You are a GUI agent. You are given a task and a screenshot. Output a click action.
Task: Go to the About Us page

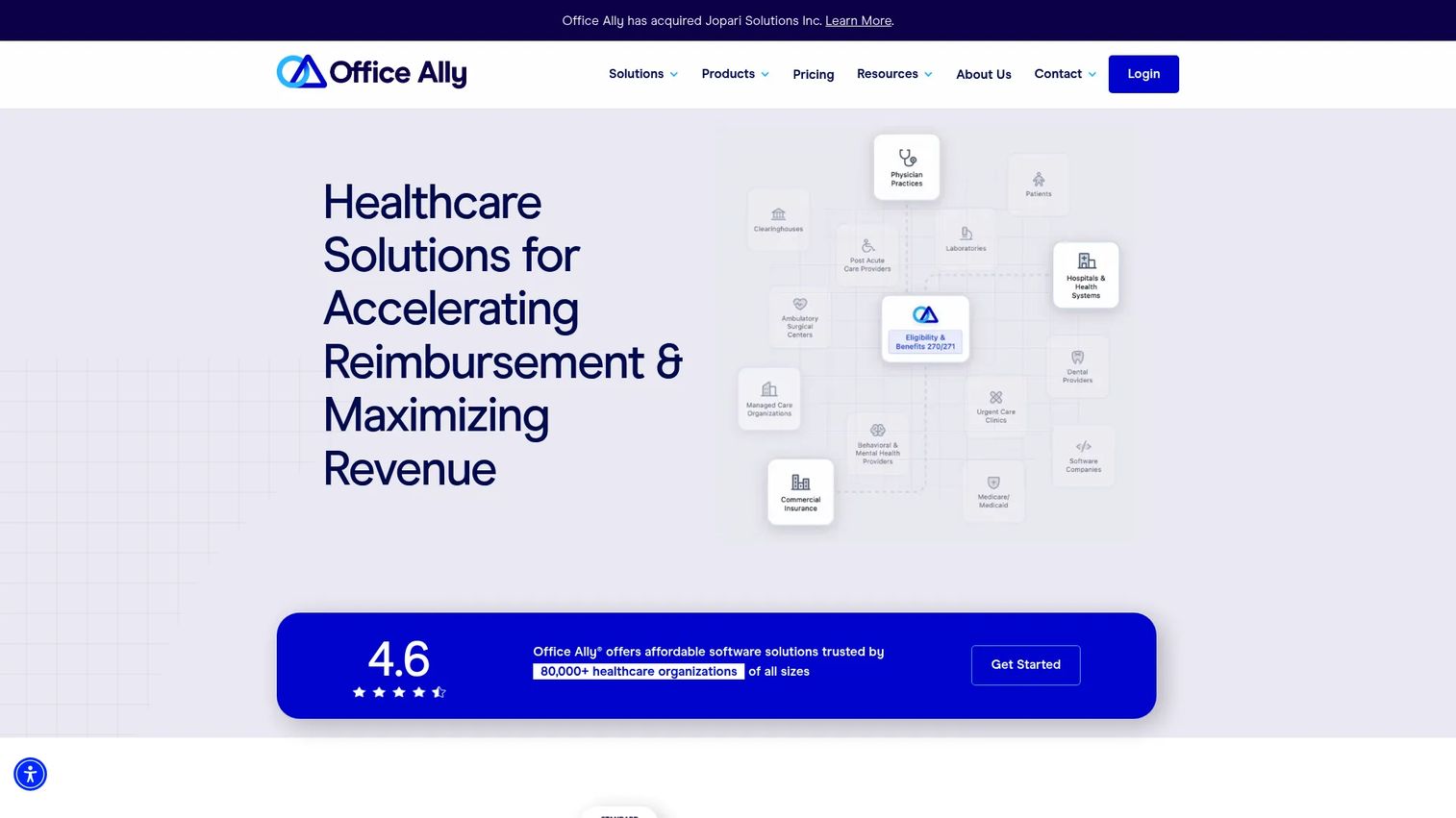(984, 74)
